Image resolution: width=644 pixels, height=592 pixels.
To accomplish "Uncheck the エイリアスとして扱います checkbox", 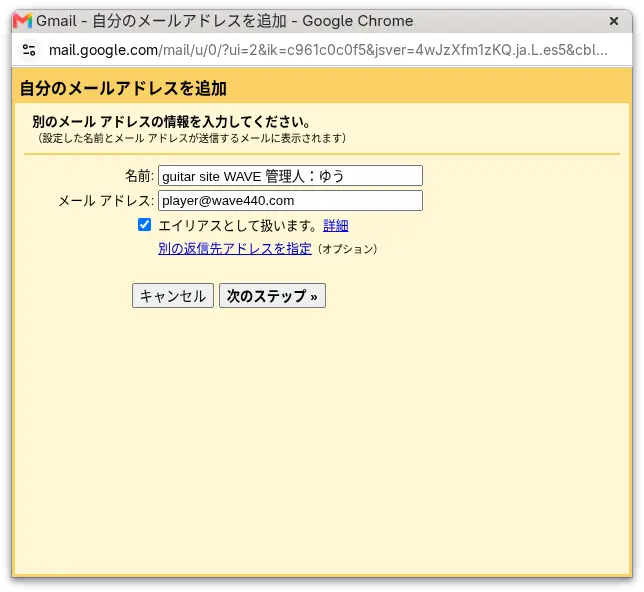I will click(x=144, y=225).
